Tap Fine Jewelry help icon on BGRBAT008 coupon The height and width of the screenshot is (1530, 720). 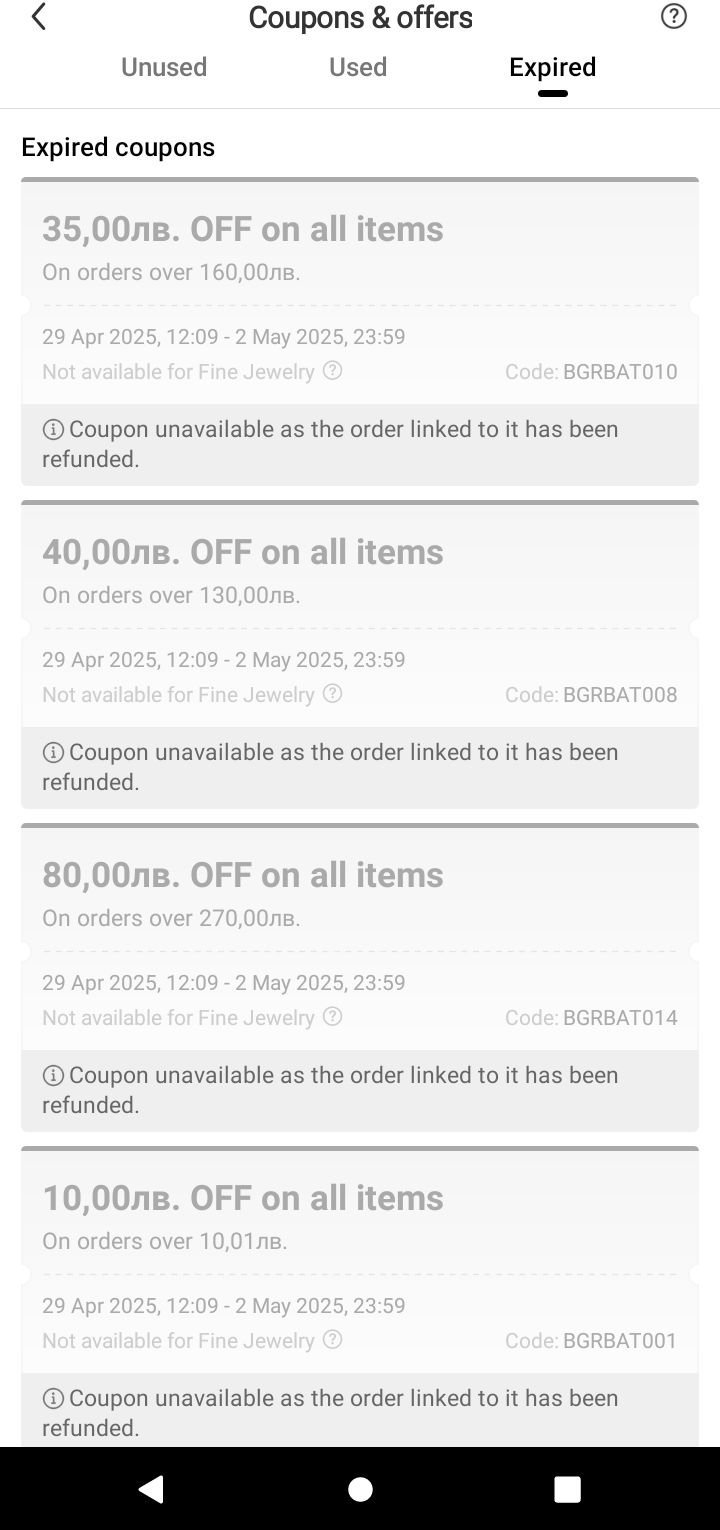click(x=333, y=694)
